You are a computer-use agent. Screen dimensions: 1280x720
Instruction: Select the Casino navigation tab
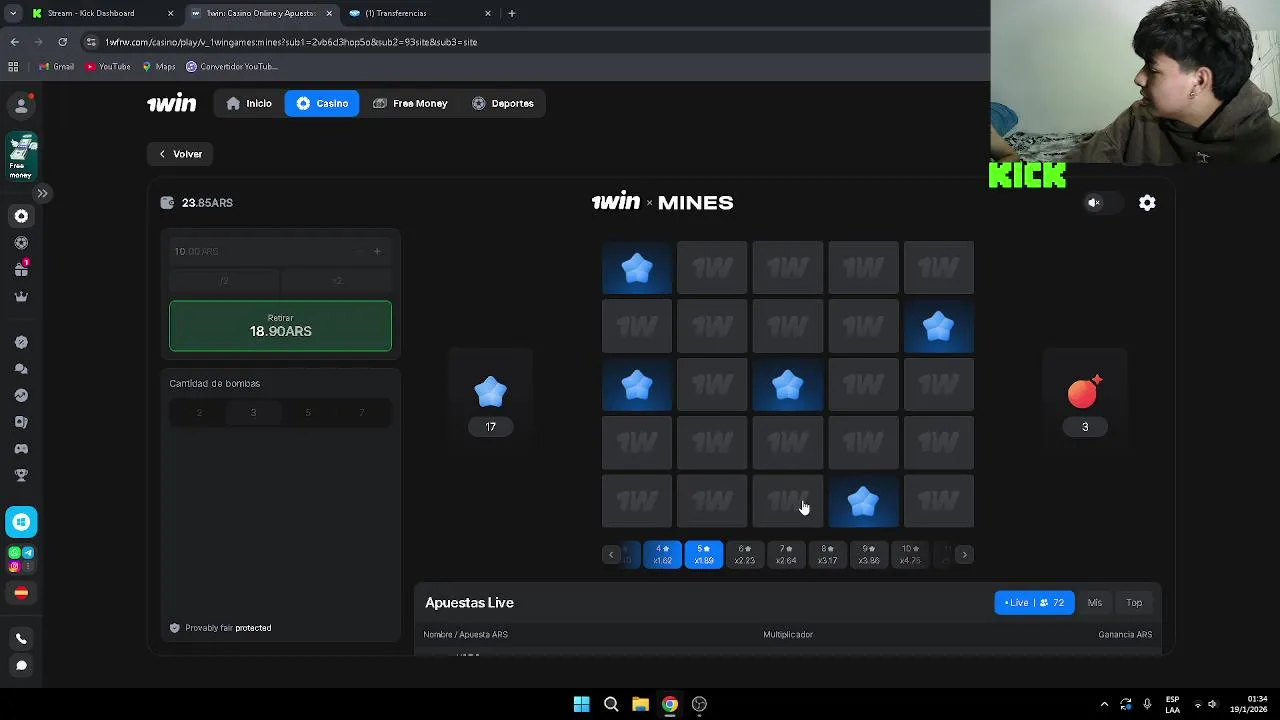point(322,103)
